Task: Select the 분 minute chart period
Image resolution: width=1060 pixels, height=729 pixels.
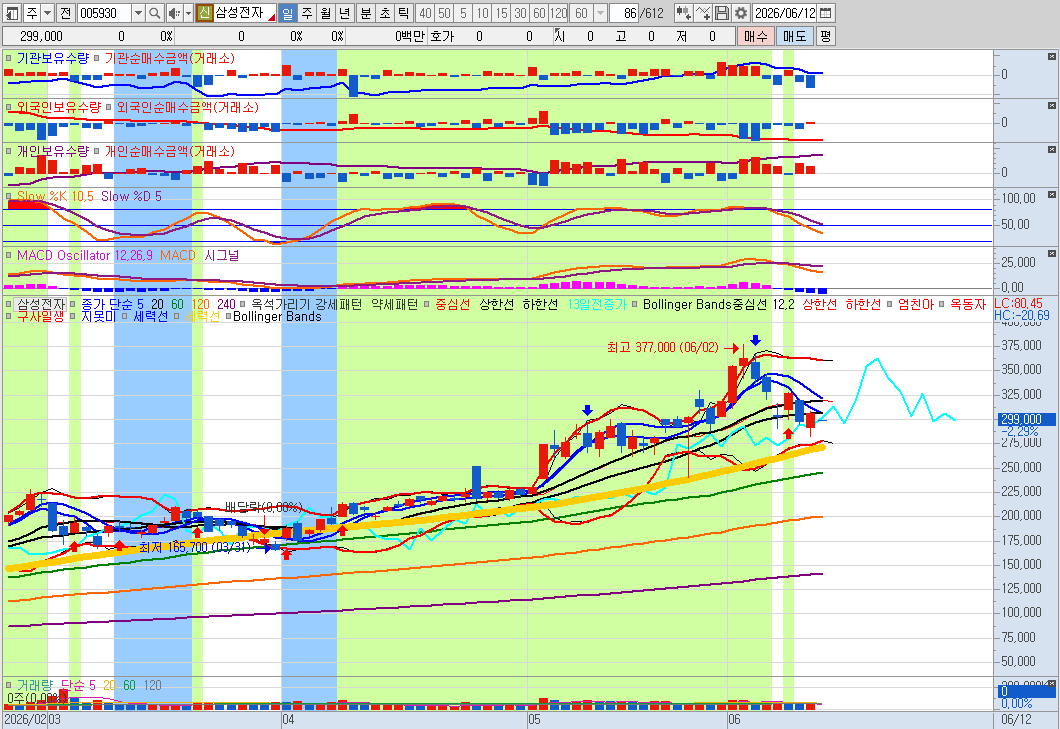Action: pos(366,13)
